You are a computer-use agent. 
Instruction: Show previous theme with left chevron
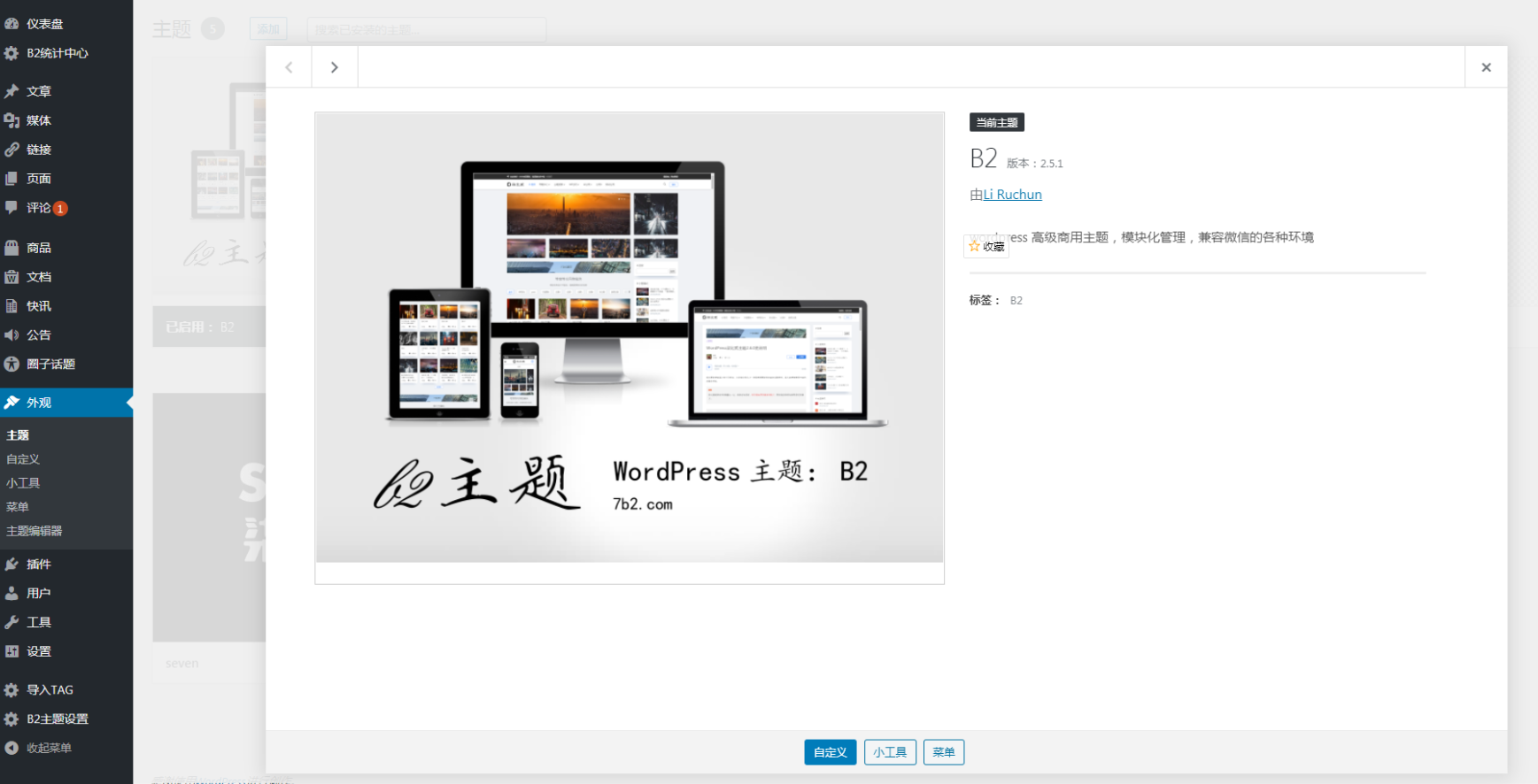[289, 67]
